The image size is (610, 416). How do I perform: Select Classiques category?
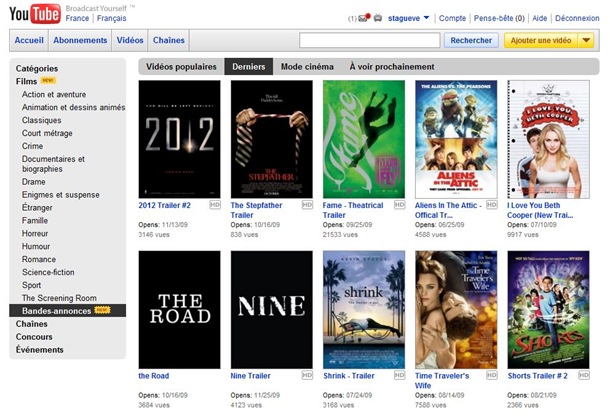coord(42,120)
